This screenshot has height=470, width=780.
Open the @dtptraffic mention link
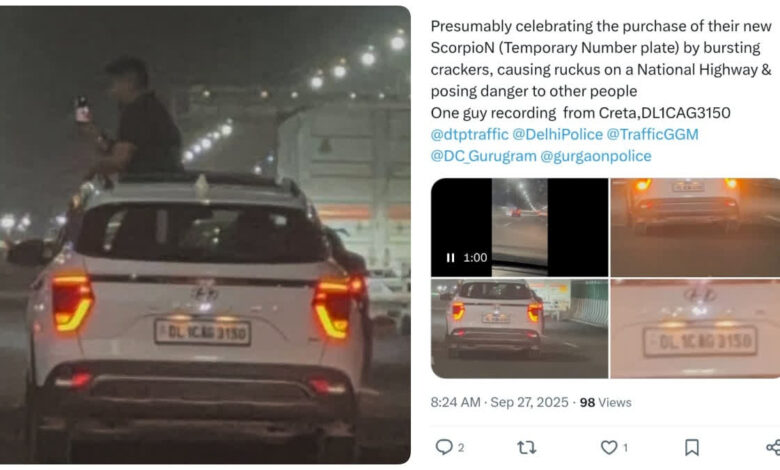click(x=469, y=134)
